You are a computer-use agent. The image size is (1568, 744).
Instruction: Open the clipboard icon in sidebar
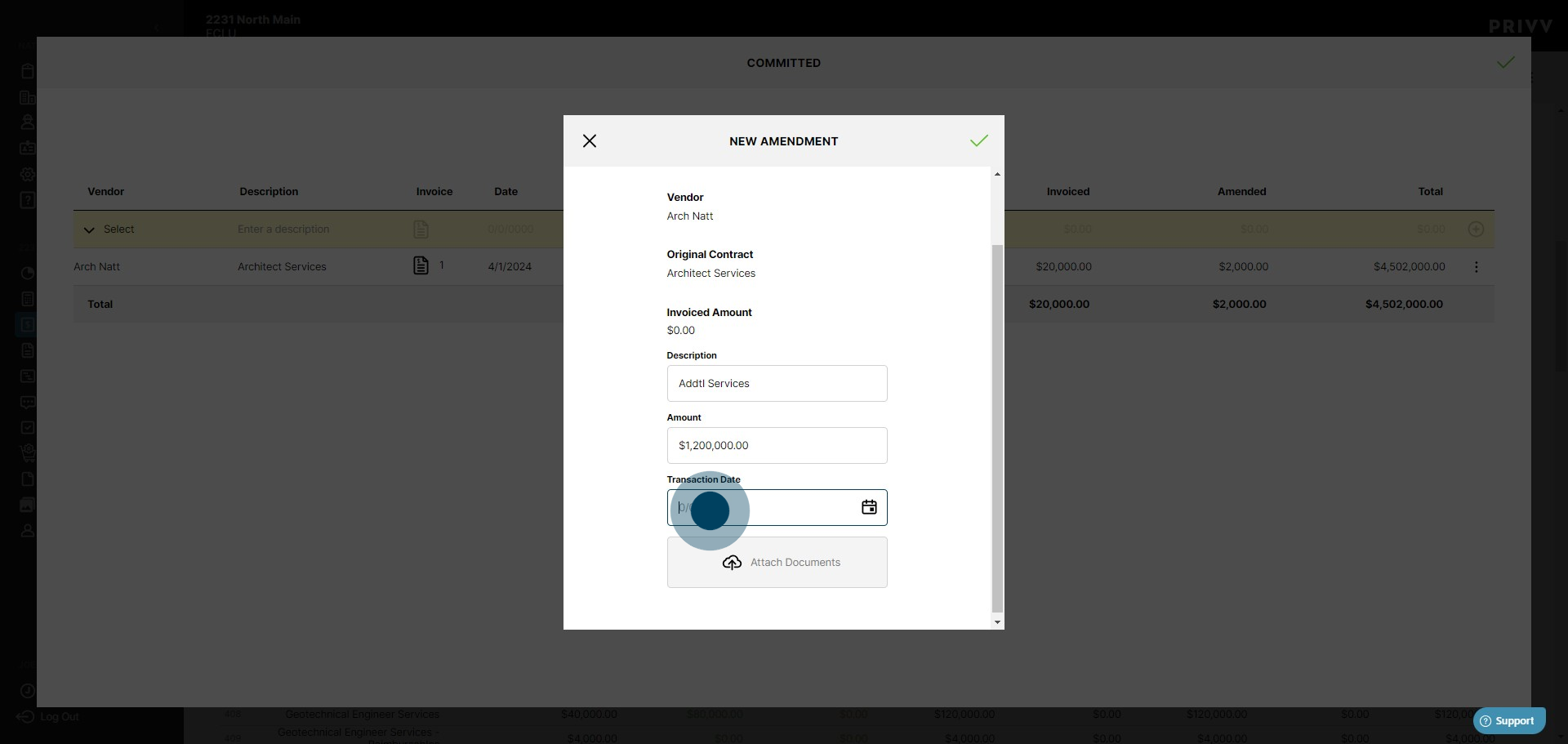click(27, 71)
